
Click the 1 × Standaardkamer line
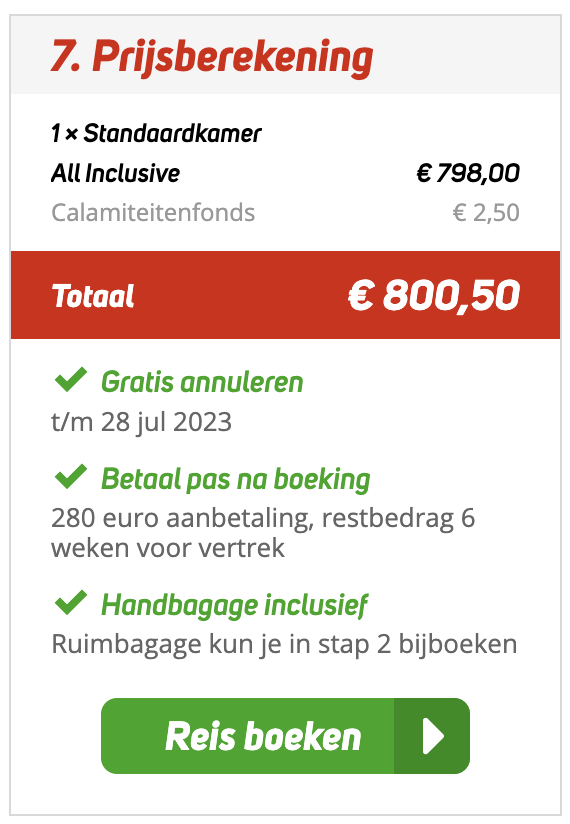pyautogui.click(x=156, y=133)
